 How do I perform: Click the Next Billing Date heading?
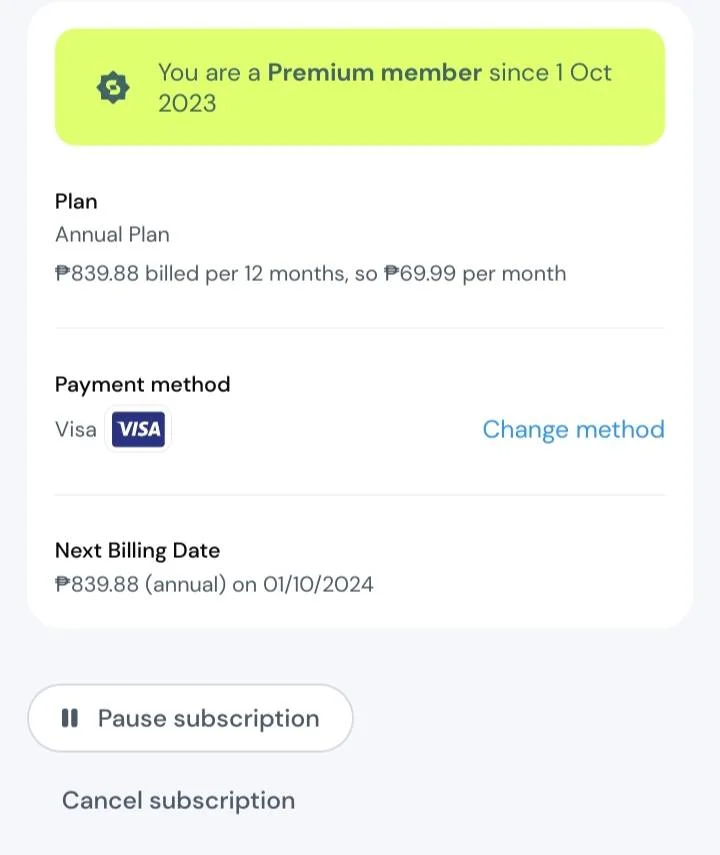point(137,551)
